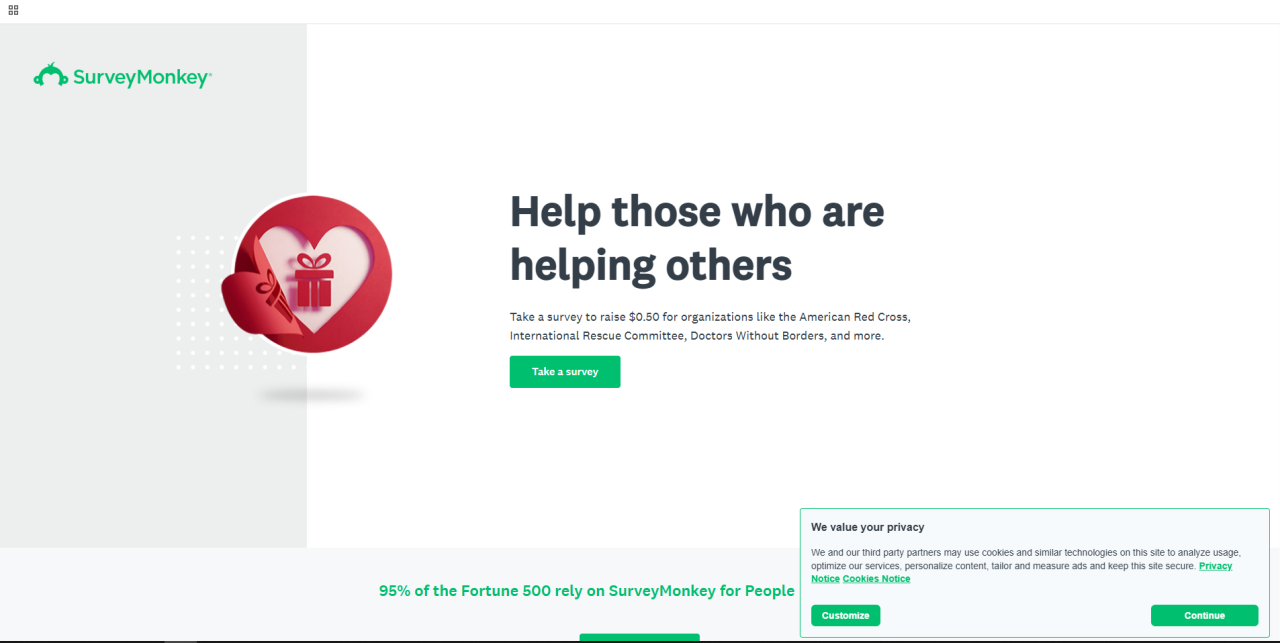Click the 'Help those who are helping others' headline
Viewport: 1280px width, 643px height.
(697, 238)
